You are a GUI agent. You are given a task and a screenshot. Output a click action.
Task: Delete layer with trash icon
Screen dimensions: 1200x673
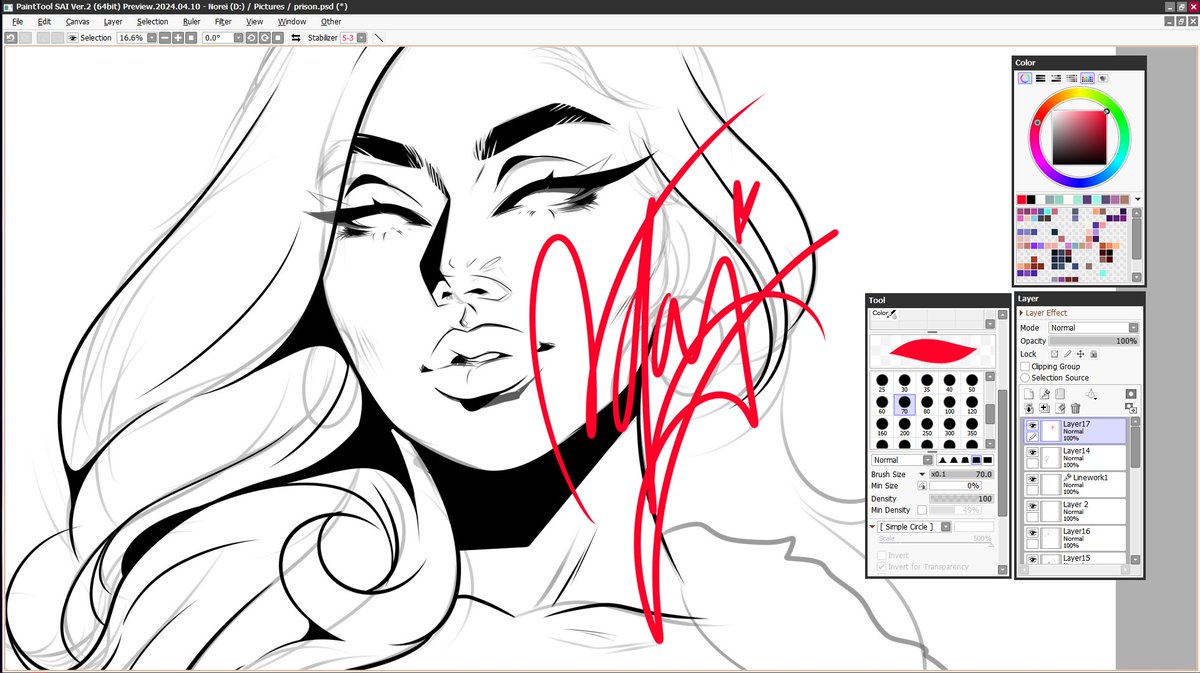point(1075,408)
